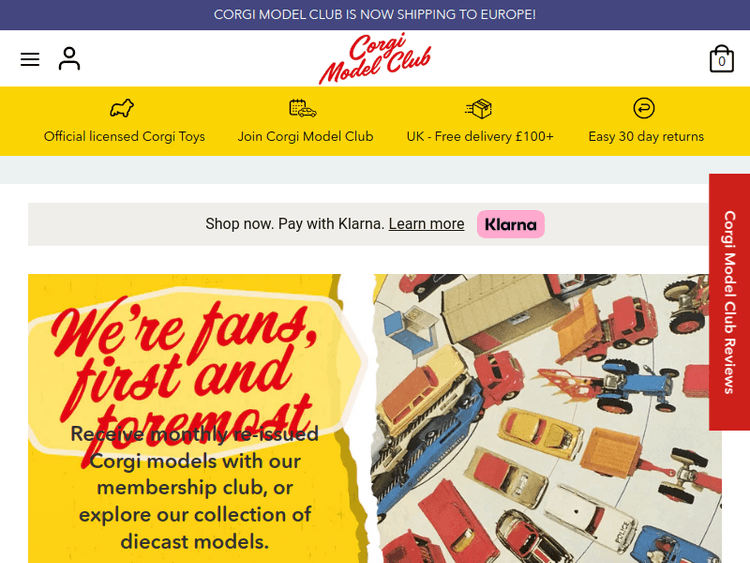Click the shipping to Europe announcement bar
The image size is (750, 563).
[x=375, y=15]
